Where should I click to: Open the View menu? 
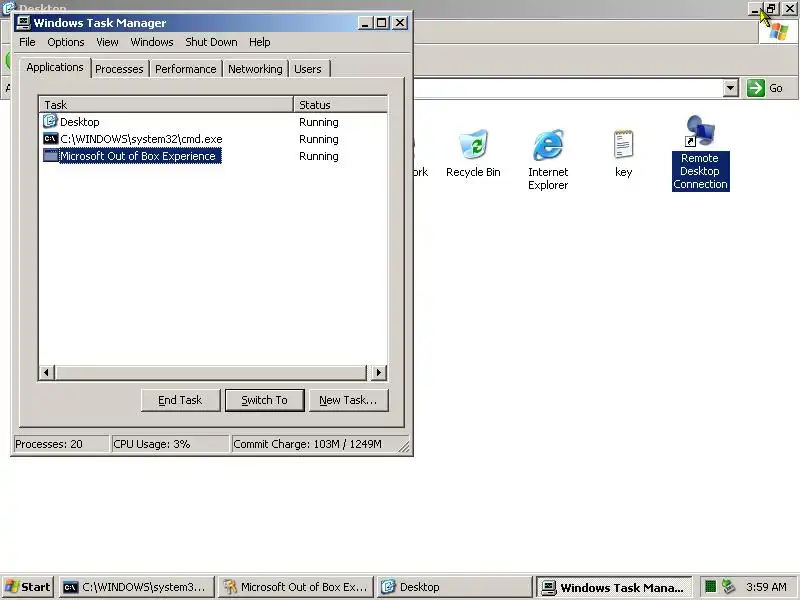(107, 42)
